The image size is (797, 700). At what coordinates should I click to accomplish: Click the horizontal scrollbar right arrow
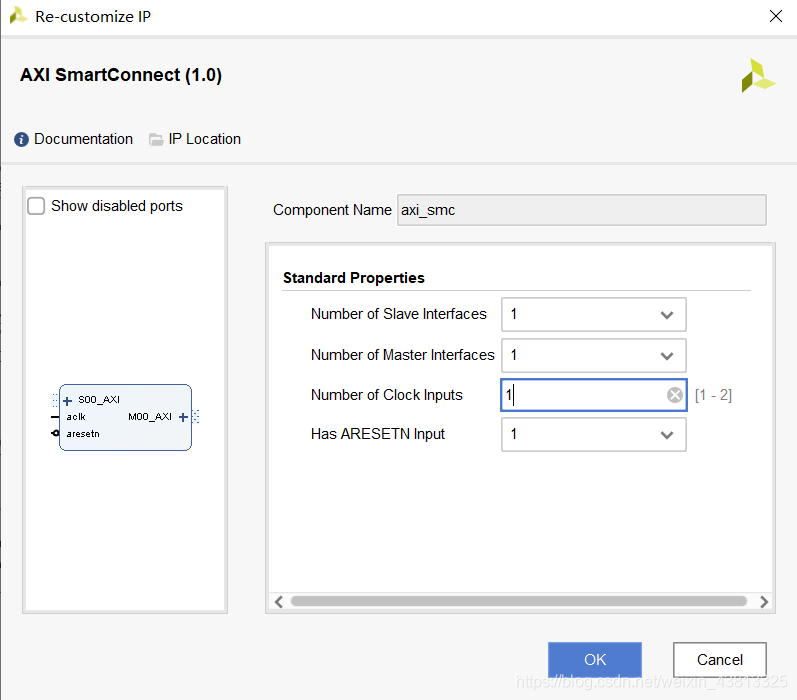764,602
